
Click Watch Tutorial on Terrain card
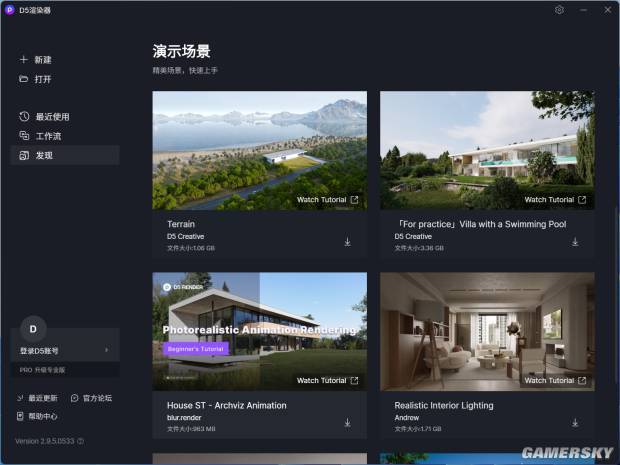(x=321, y=200)
